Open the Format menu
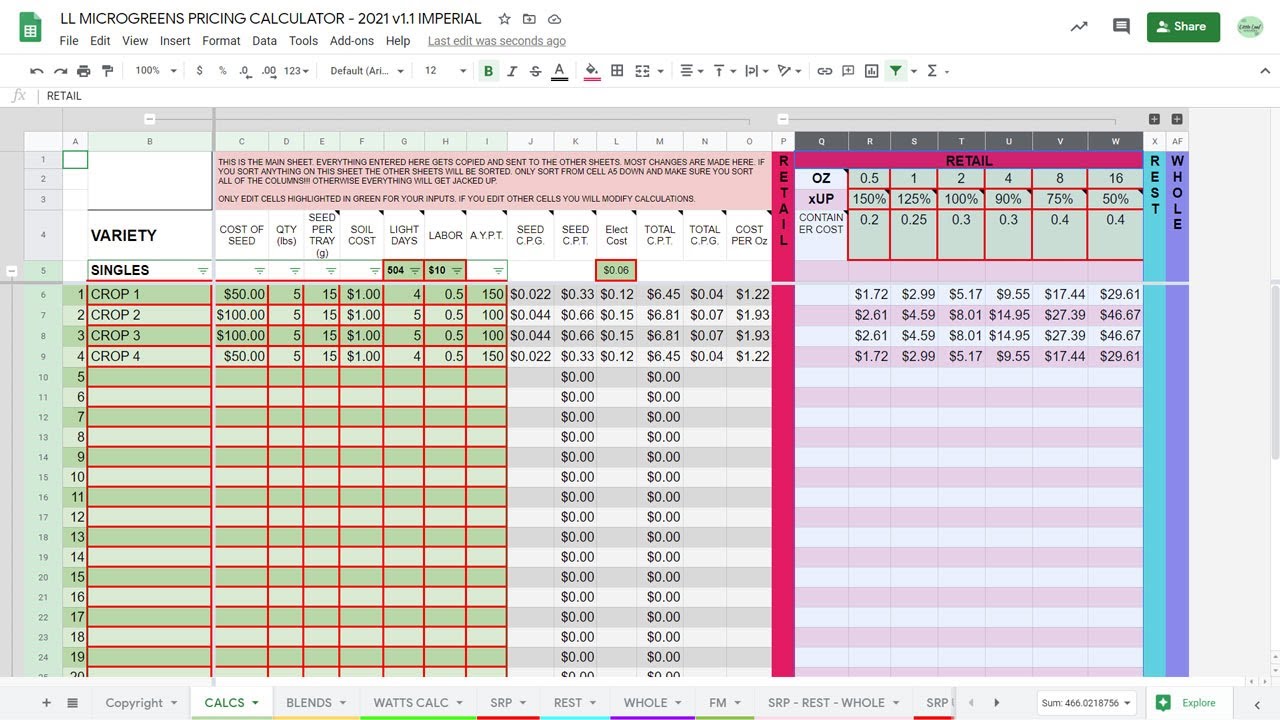 click(x=221, y=41)
